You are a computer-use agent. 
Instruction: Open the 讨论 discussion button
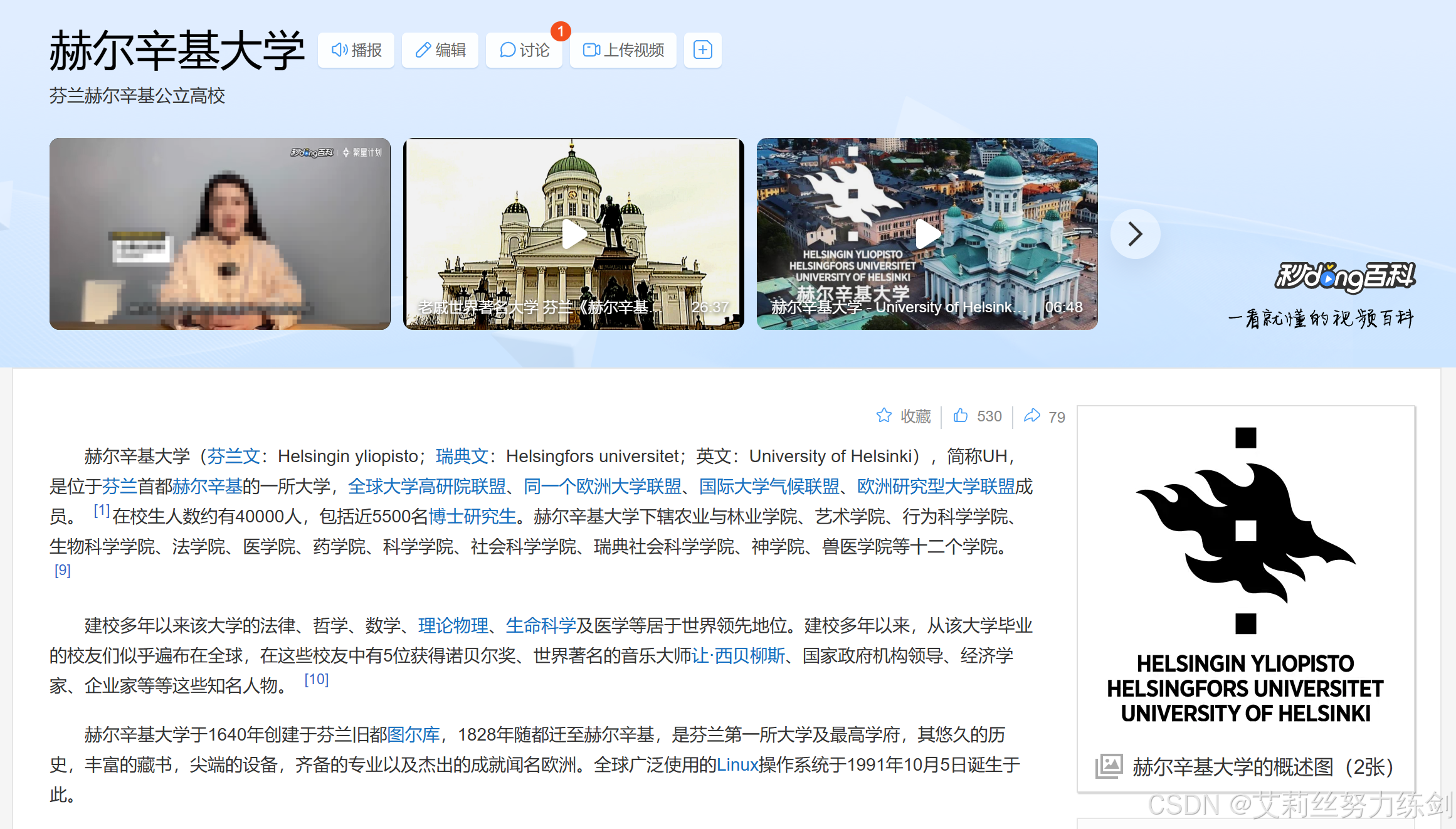click(x=524, y=50)
